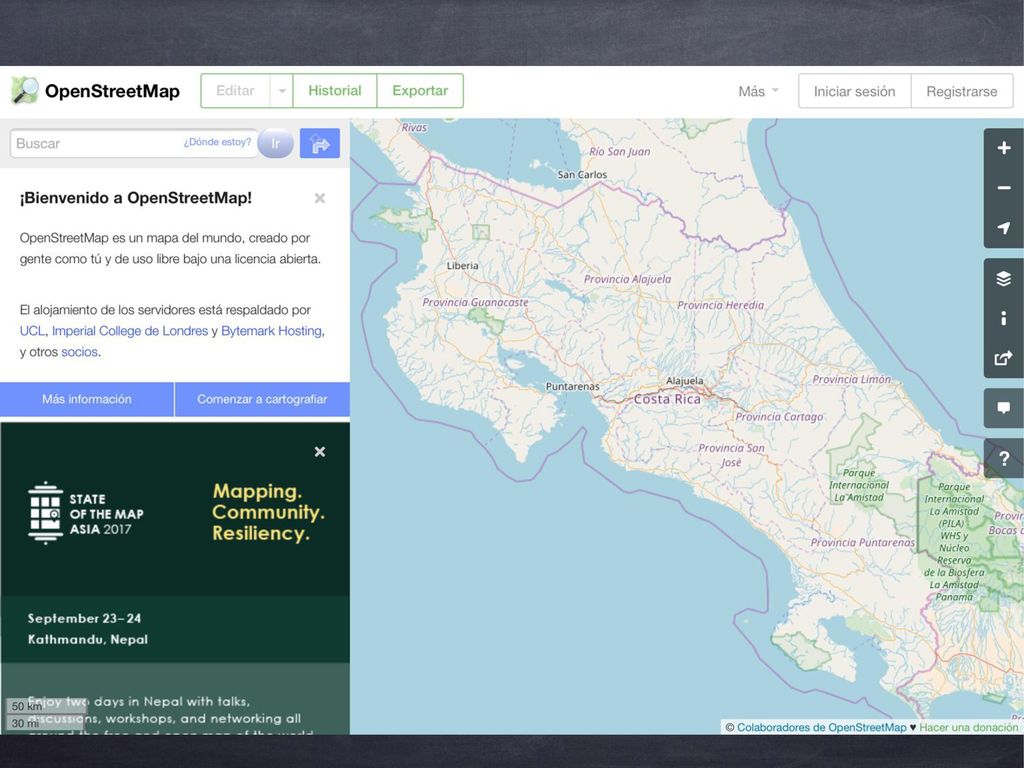Click the San Carlos label
Viewport: 1024px width, 768px height.
point(582,174)
